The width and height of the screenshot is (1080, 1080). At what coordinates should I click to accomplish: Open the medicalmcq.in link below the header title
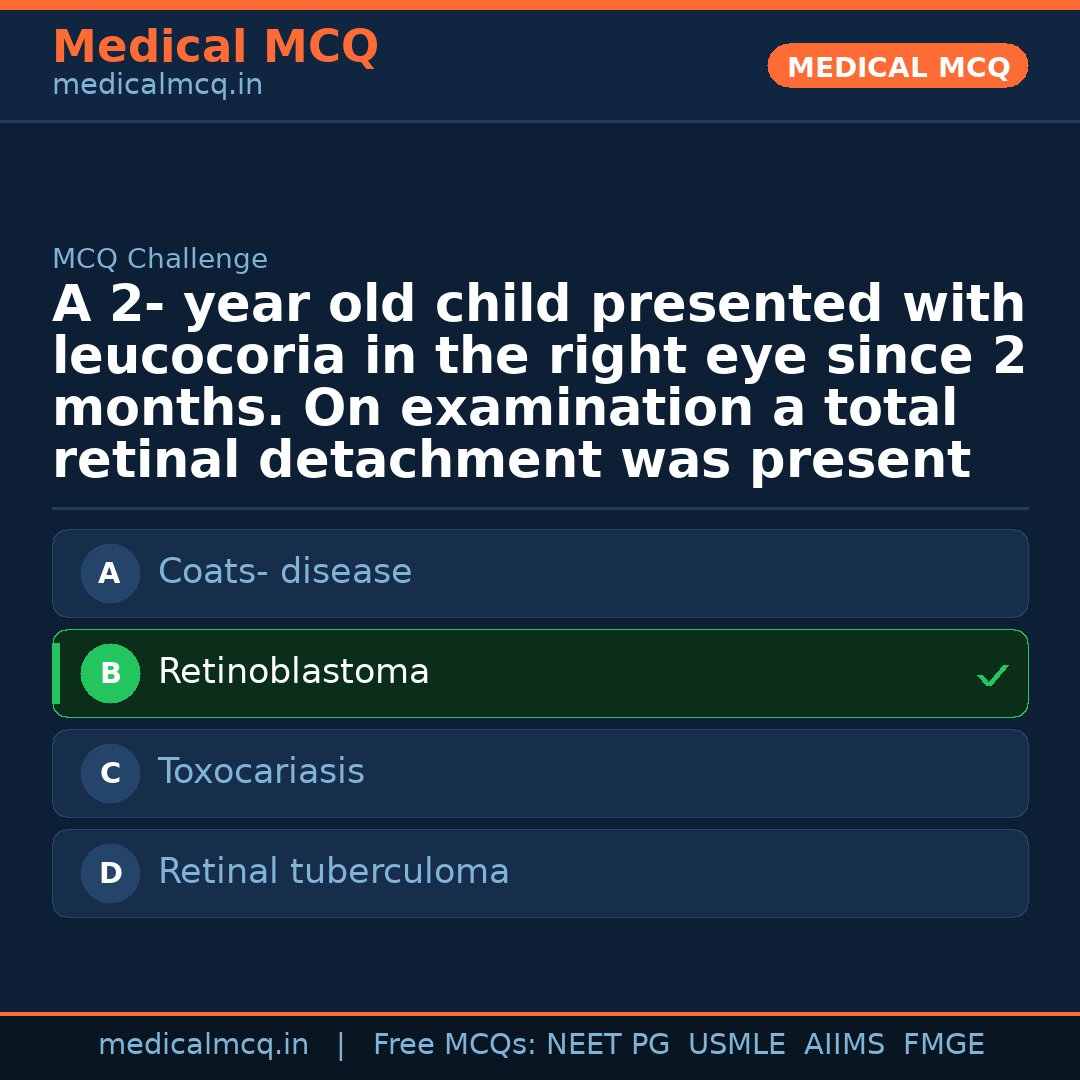tap(157, 86)
